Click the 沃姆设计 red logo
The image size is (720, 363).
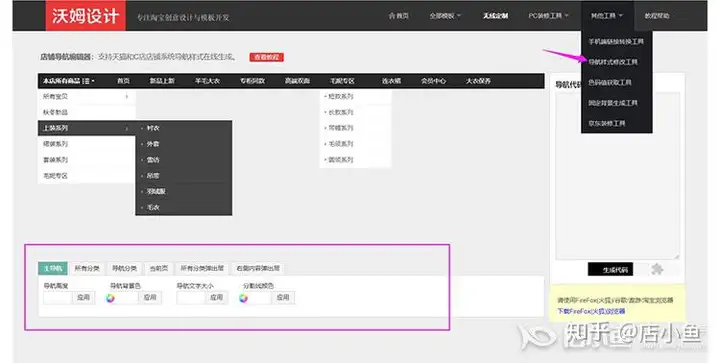tap(85, 16)
